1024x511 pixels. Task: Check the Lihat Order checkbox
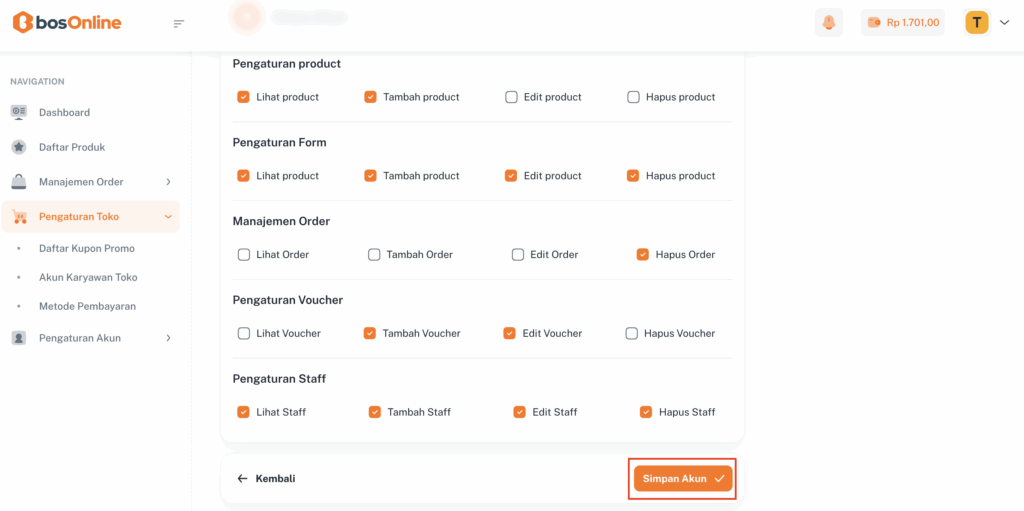(244, 254)
